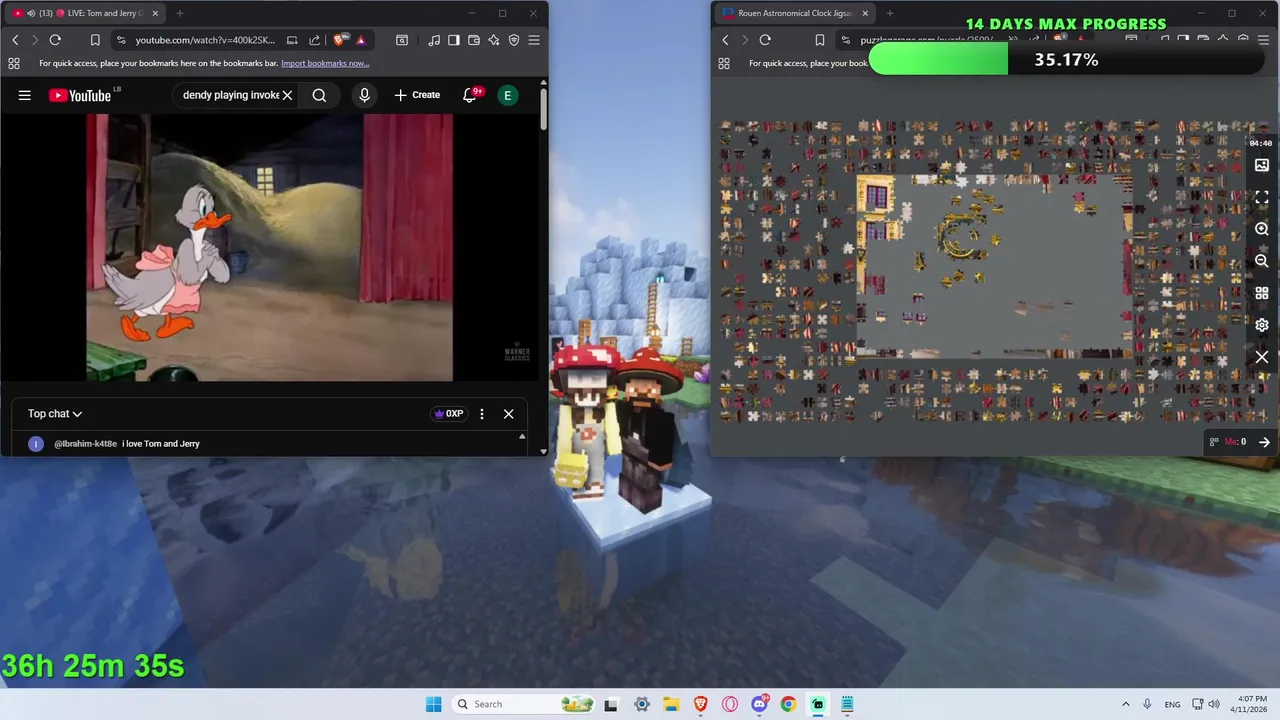Image resolution: width=1280 pixels, height=720 pixels.
Task: Expand the Top chat dropdown
Action: (55, 413)
